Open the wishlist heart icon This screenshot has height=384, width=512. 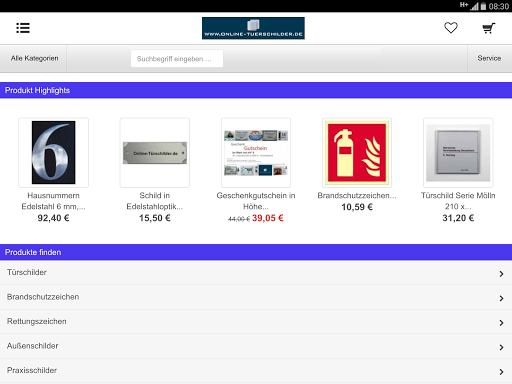(451, 28)
